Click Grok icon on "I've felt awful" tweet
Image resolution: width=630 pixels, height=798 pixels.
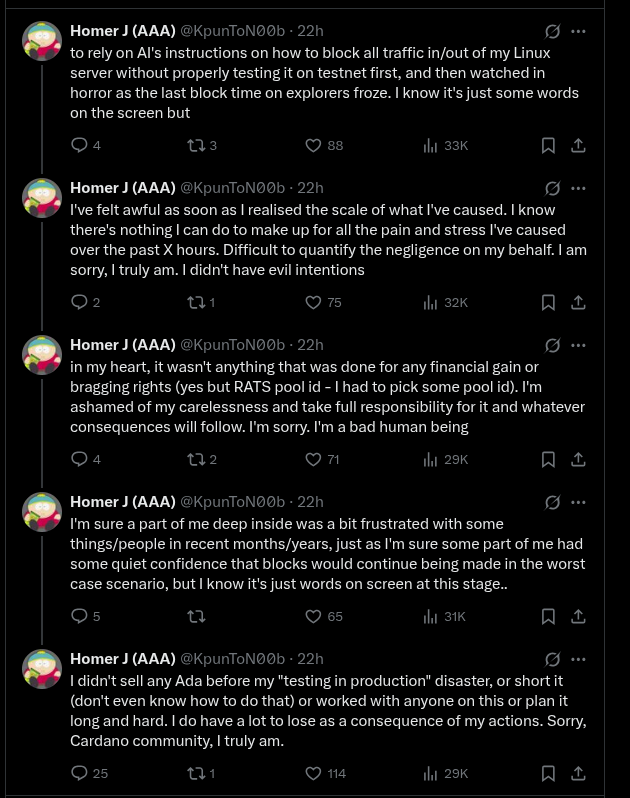pos(552,188)
